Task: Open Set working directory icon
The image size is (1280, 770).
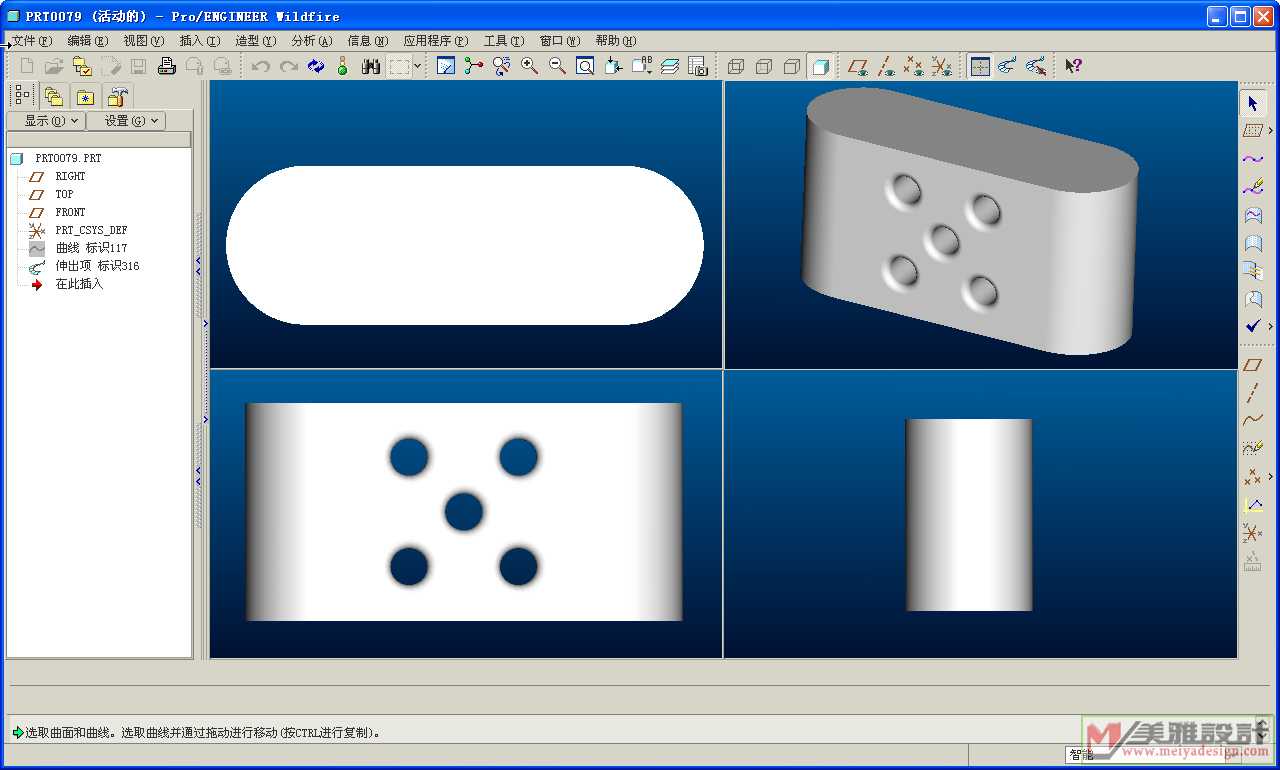Action: coord(82,66)
